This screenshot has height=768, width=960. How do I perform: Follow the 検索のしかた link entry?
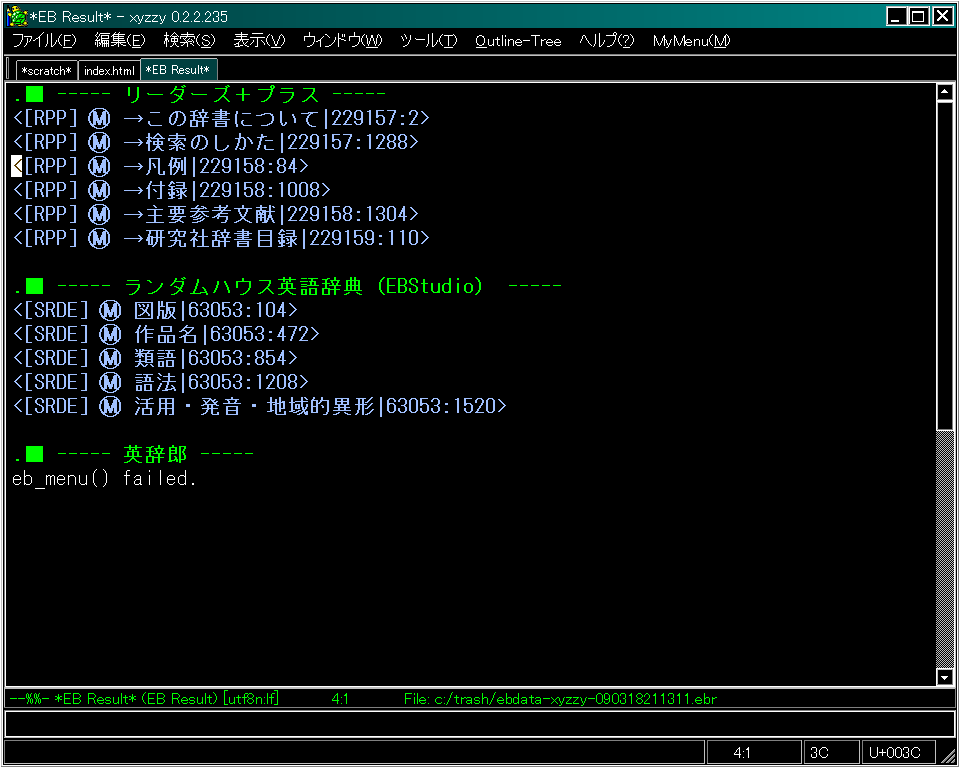[216, 142]
